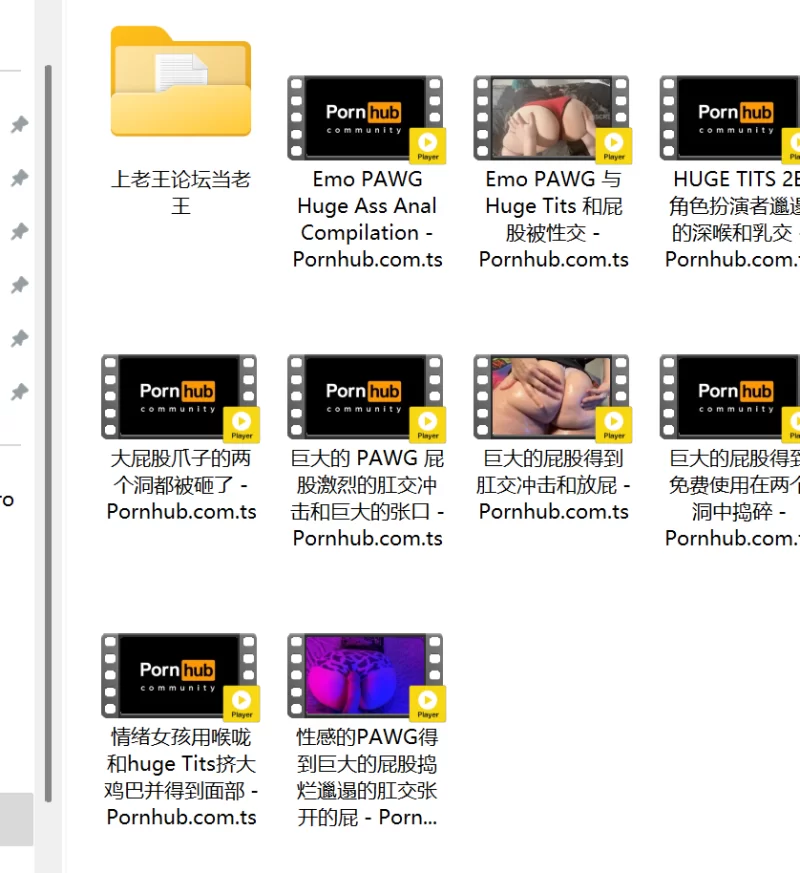Select the 'Emo PAWG … Compilation' video file icon
Viewport: 800px width, 873px height.
[x=366, y=119]
